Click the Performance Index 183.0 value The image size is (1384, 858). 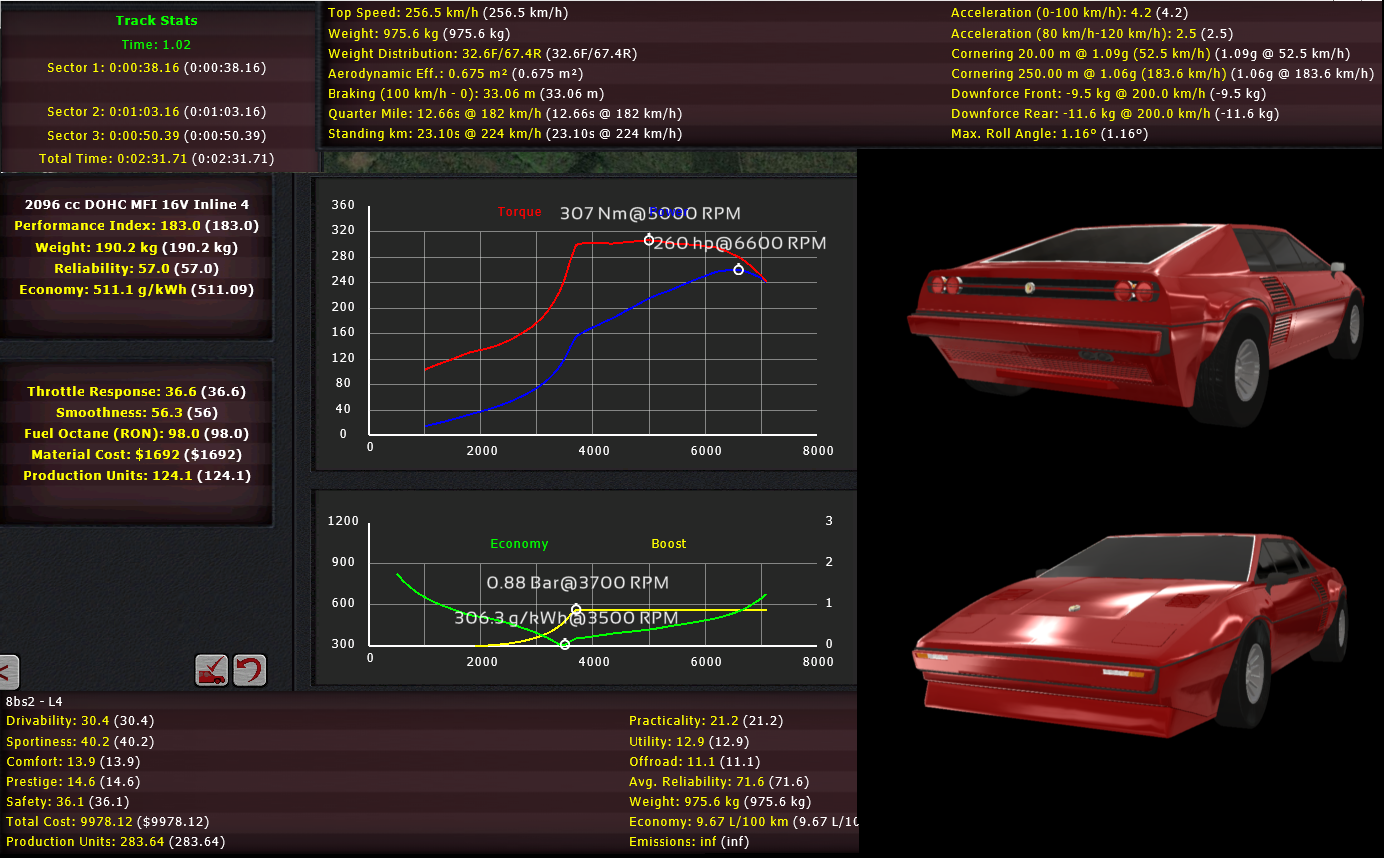click(x=136, y=226)
